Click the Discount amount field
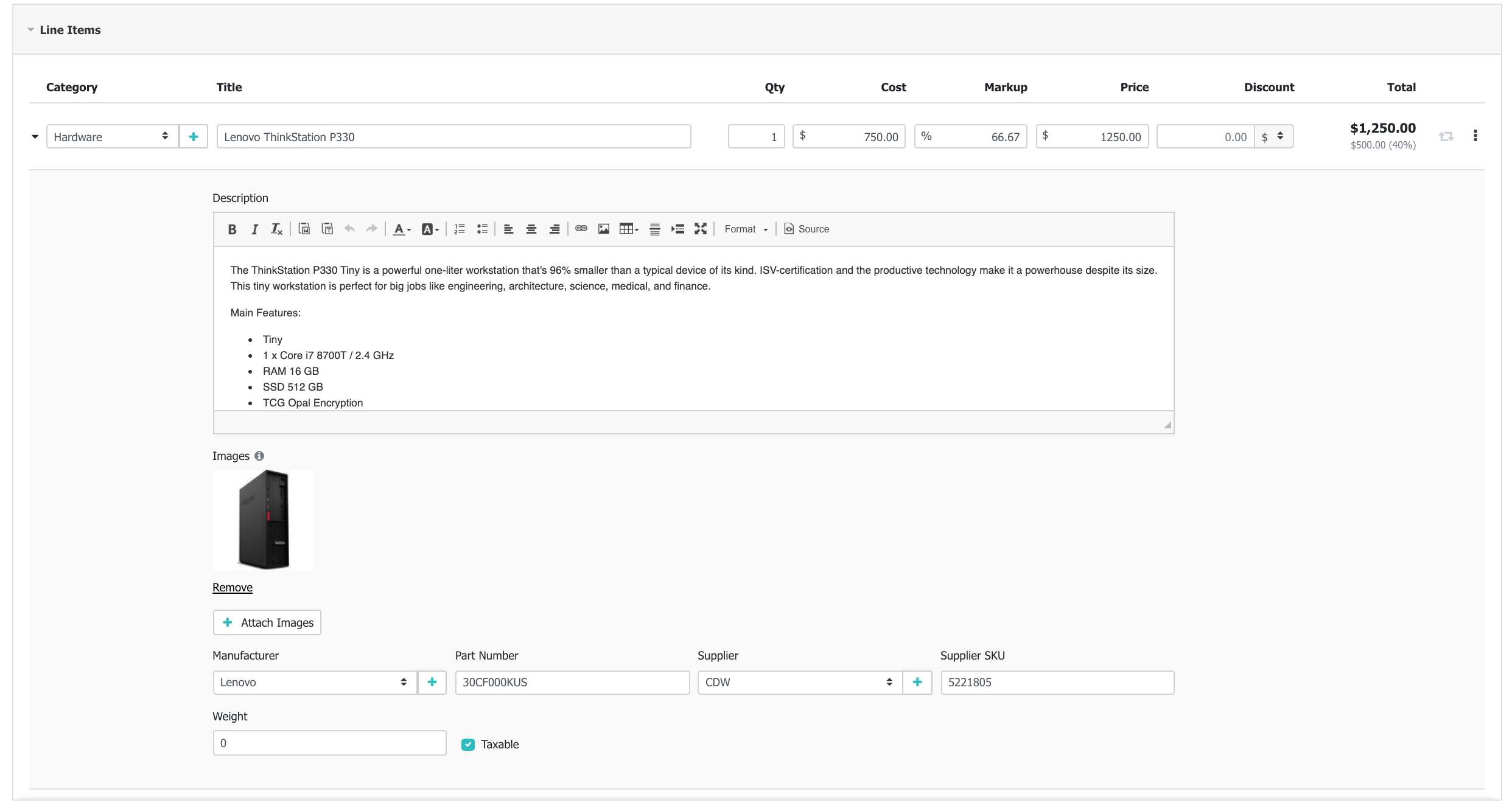This screenshot has width=1512, height=808. 1206,136
